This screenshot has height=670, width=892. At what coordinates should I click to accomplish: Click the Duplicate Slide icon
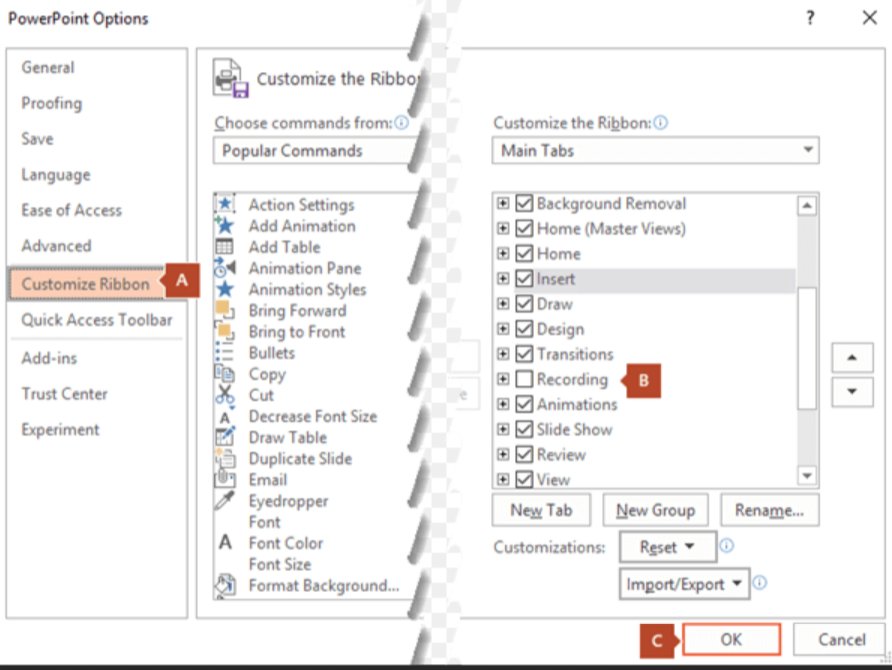pos(225,458)
